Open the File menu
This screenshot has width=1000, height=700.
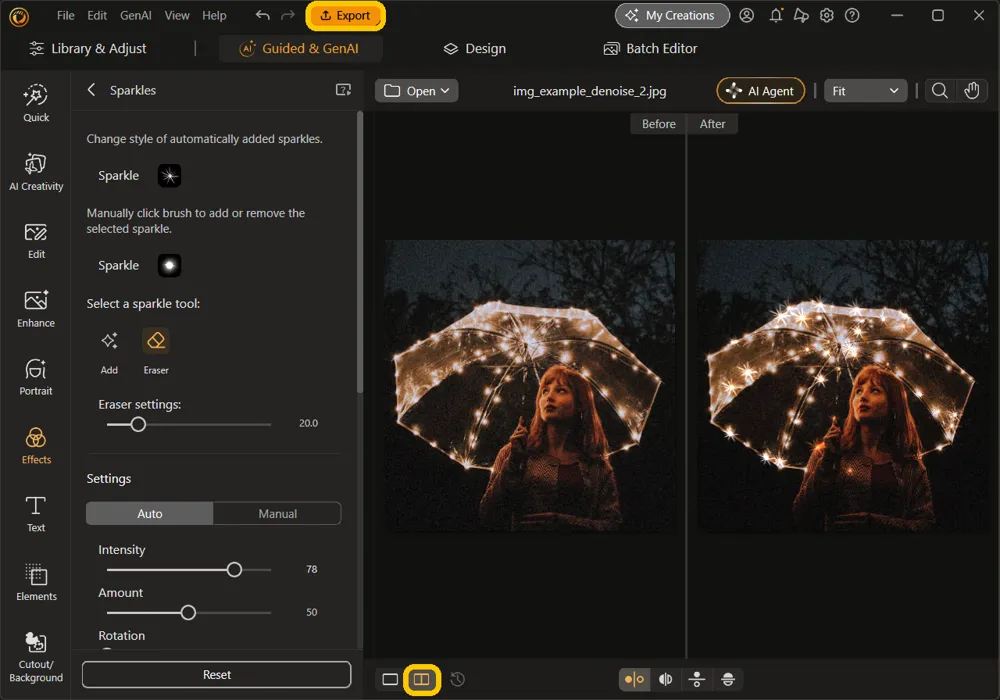[65, 15]
